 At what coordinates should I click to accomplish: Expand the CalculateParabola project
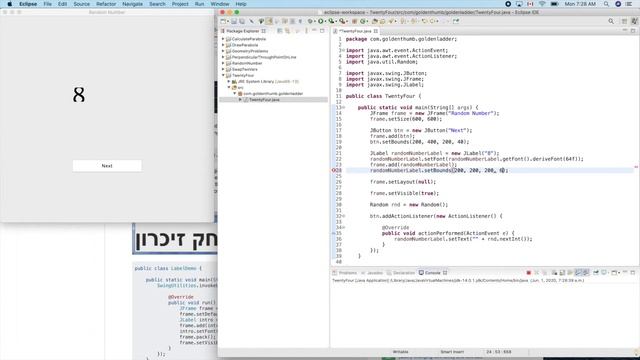point(223,39)
